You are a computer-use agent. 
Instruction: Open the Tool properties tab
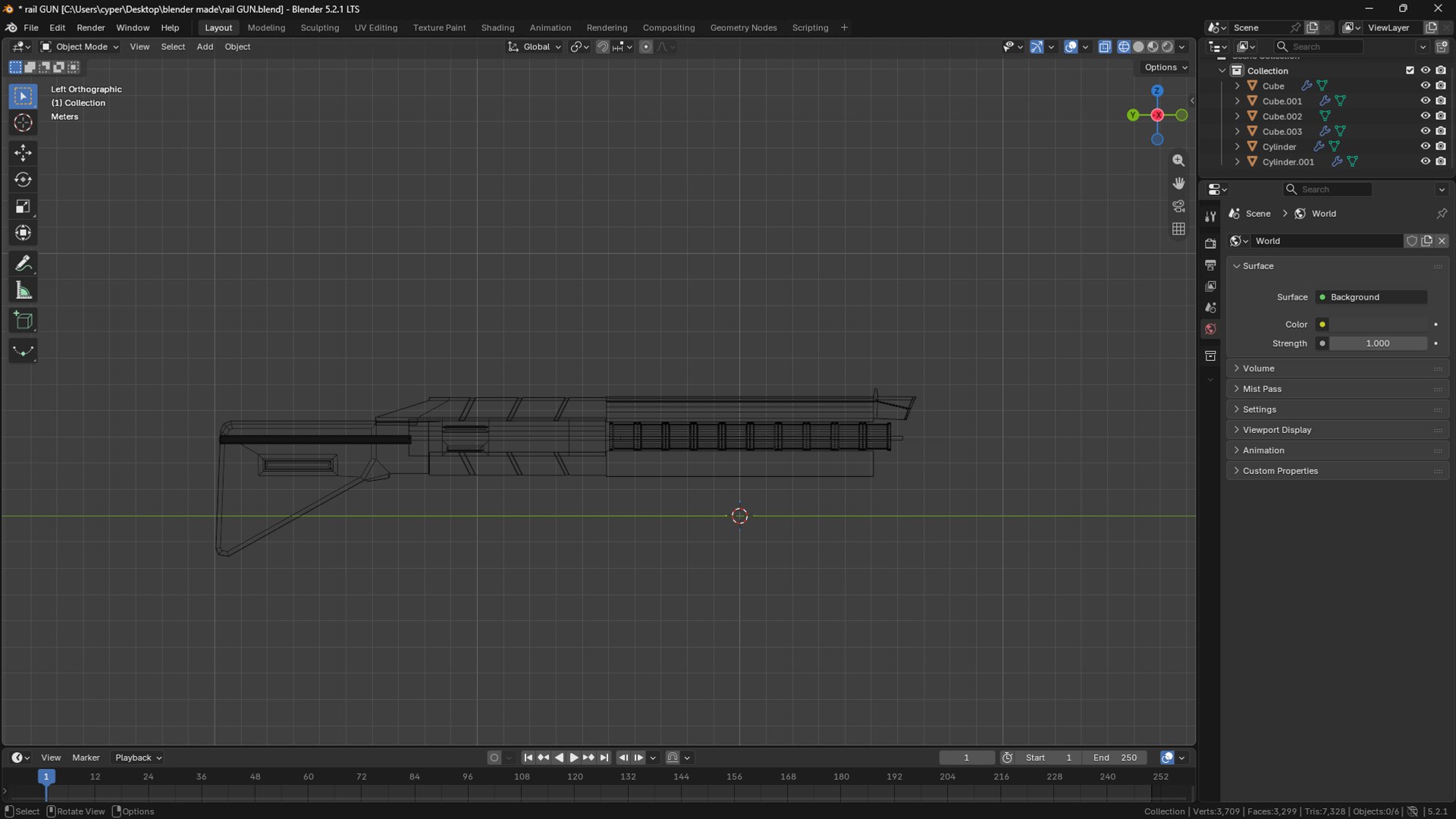1210,217
